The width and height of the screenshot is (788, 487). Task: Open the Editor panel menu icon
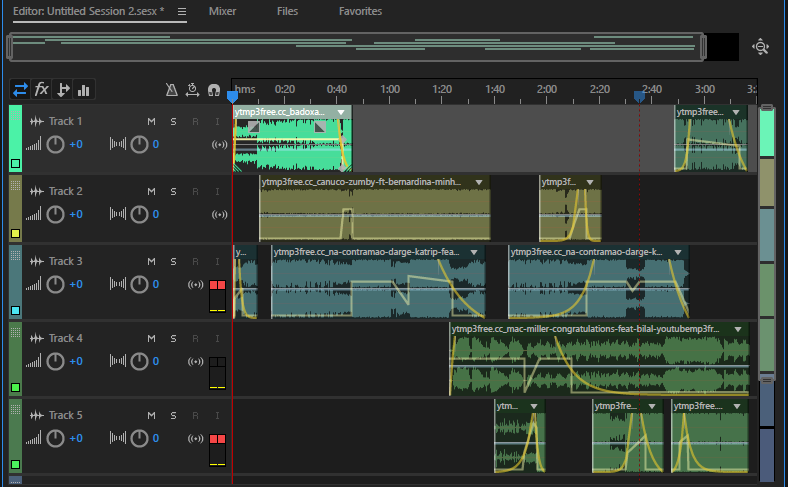point(181,12)
